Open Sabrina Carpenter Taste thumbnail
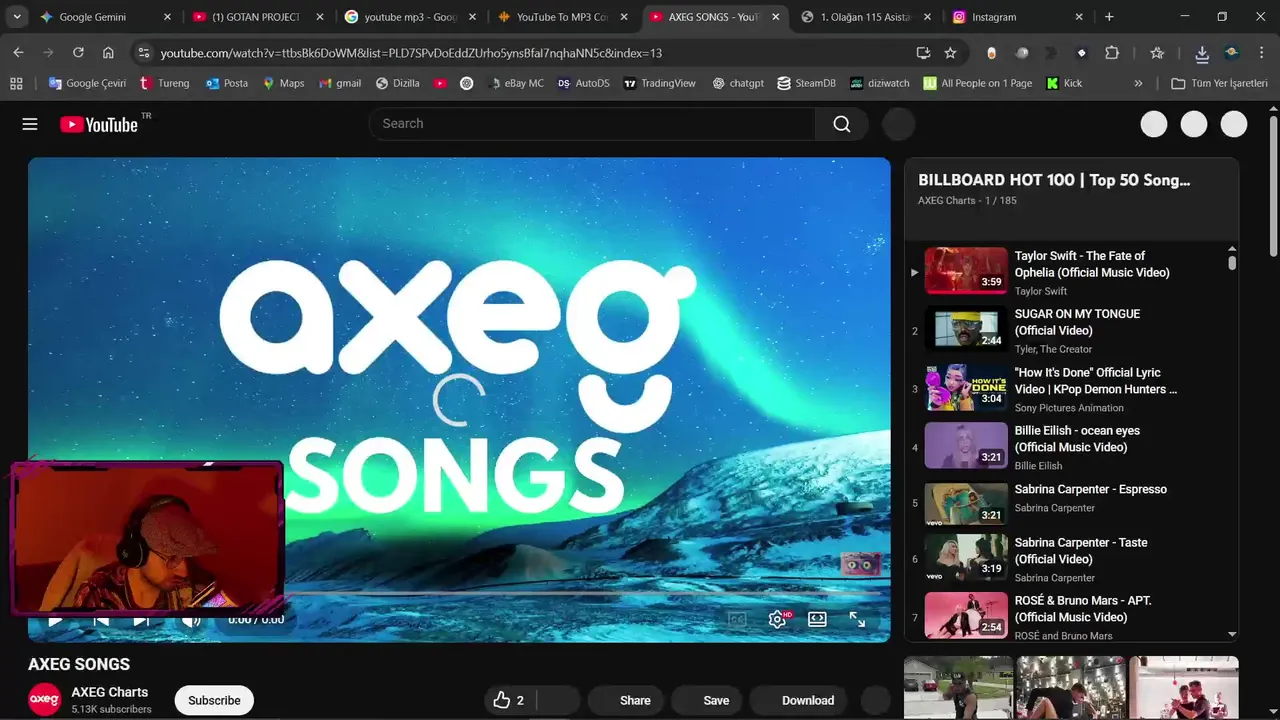 click(x=966, y=558)
